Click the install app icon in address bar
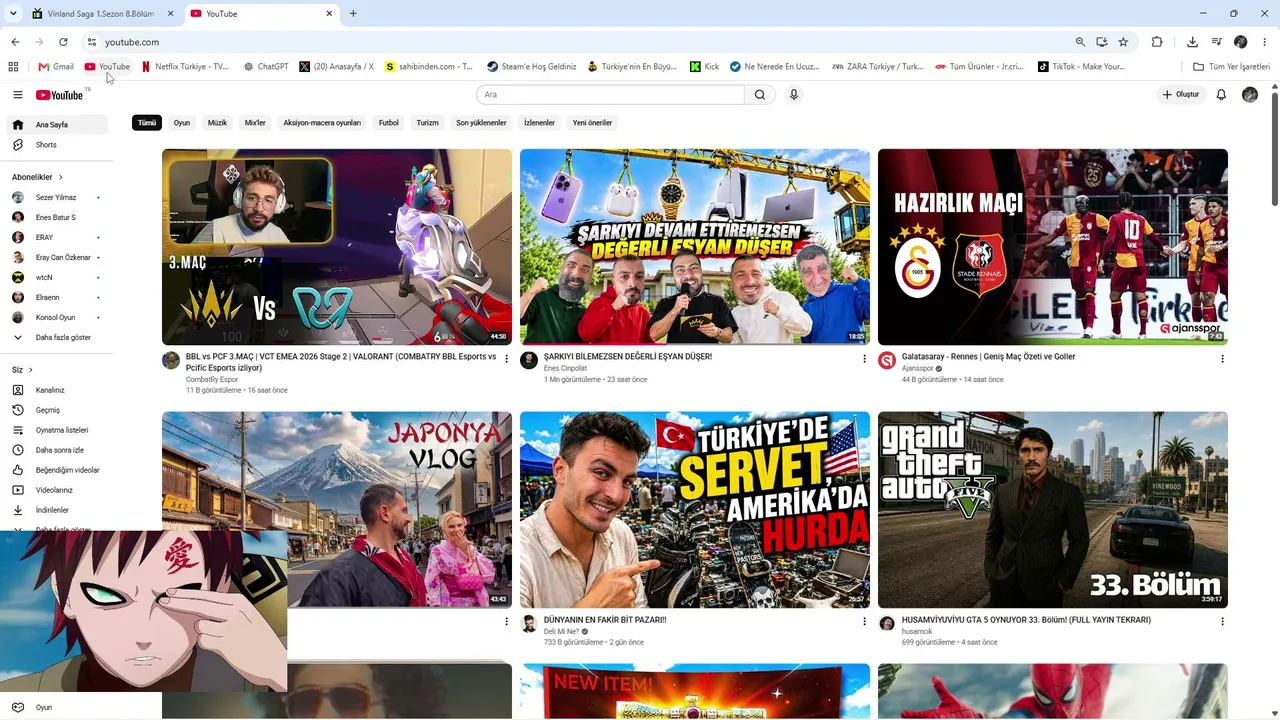The height and width of the screenshot is (720, 1280). 1101,42
